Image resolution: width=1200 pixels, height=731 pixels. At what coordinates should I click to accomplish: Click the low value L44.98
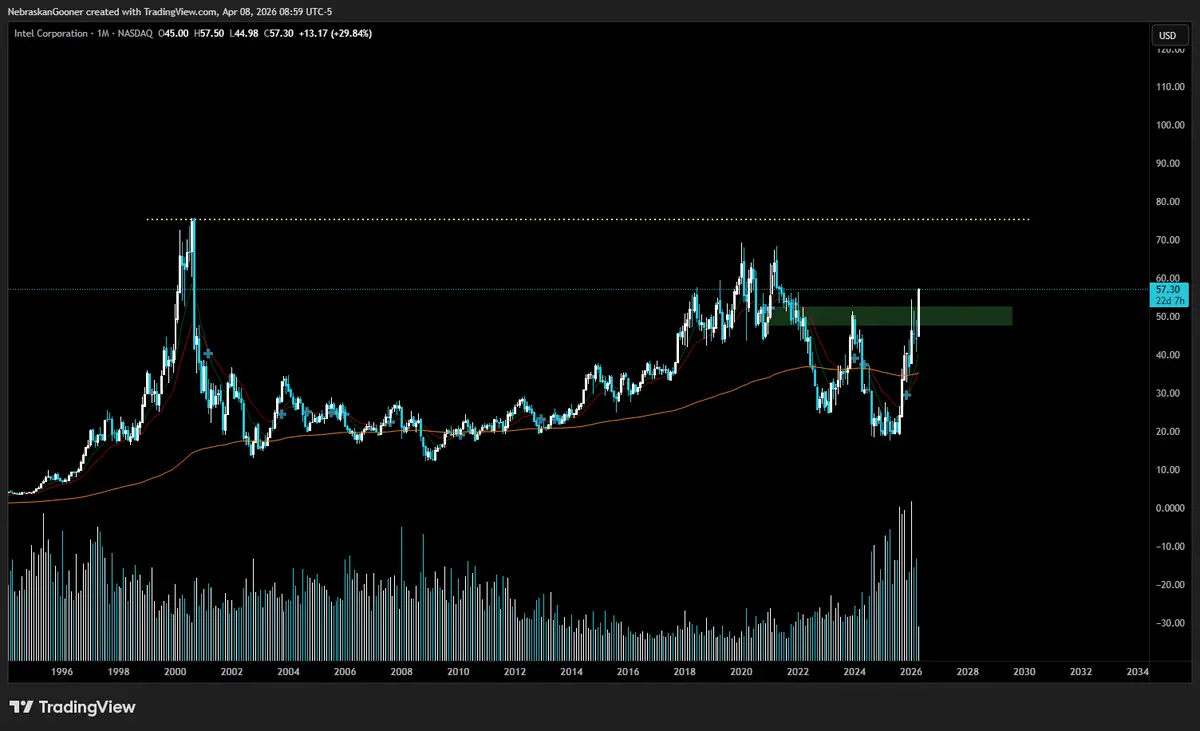point(242,34)
